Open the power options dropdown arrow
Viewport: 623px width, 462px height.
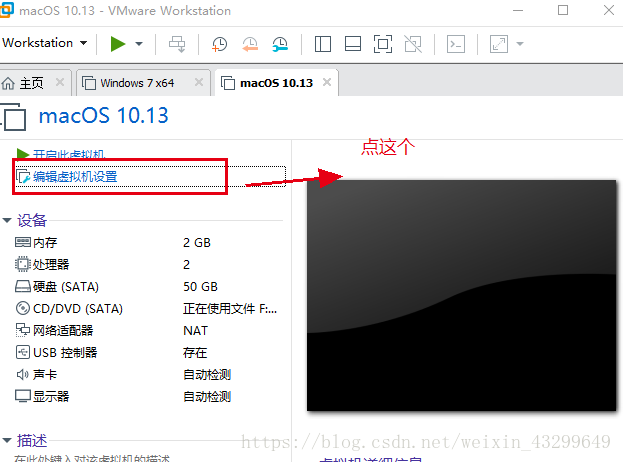pyautogui.click(x=139, y=44)
